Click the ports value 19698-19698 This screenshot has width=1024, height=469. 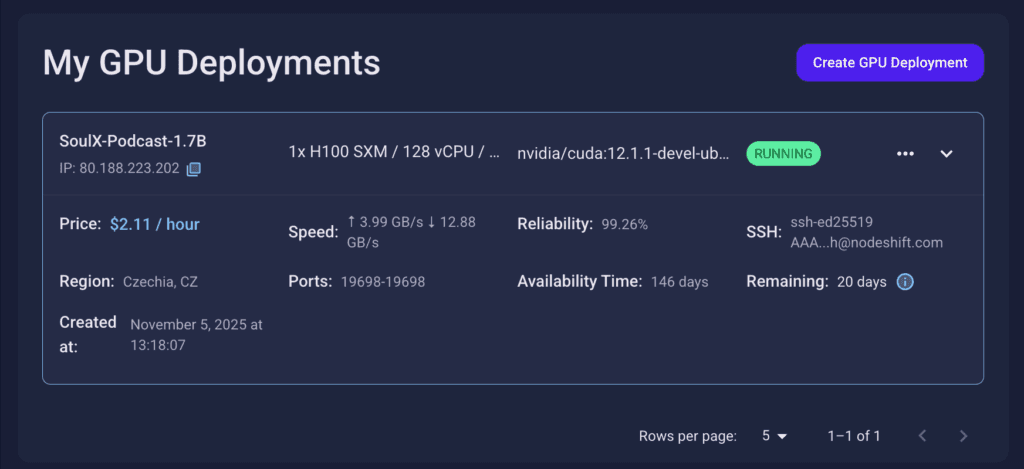(383, 282)
